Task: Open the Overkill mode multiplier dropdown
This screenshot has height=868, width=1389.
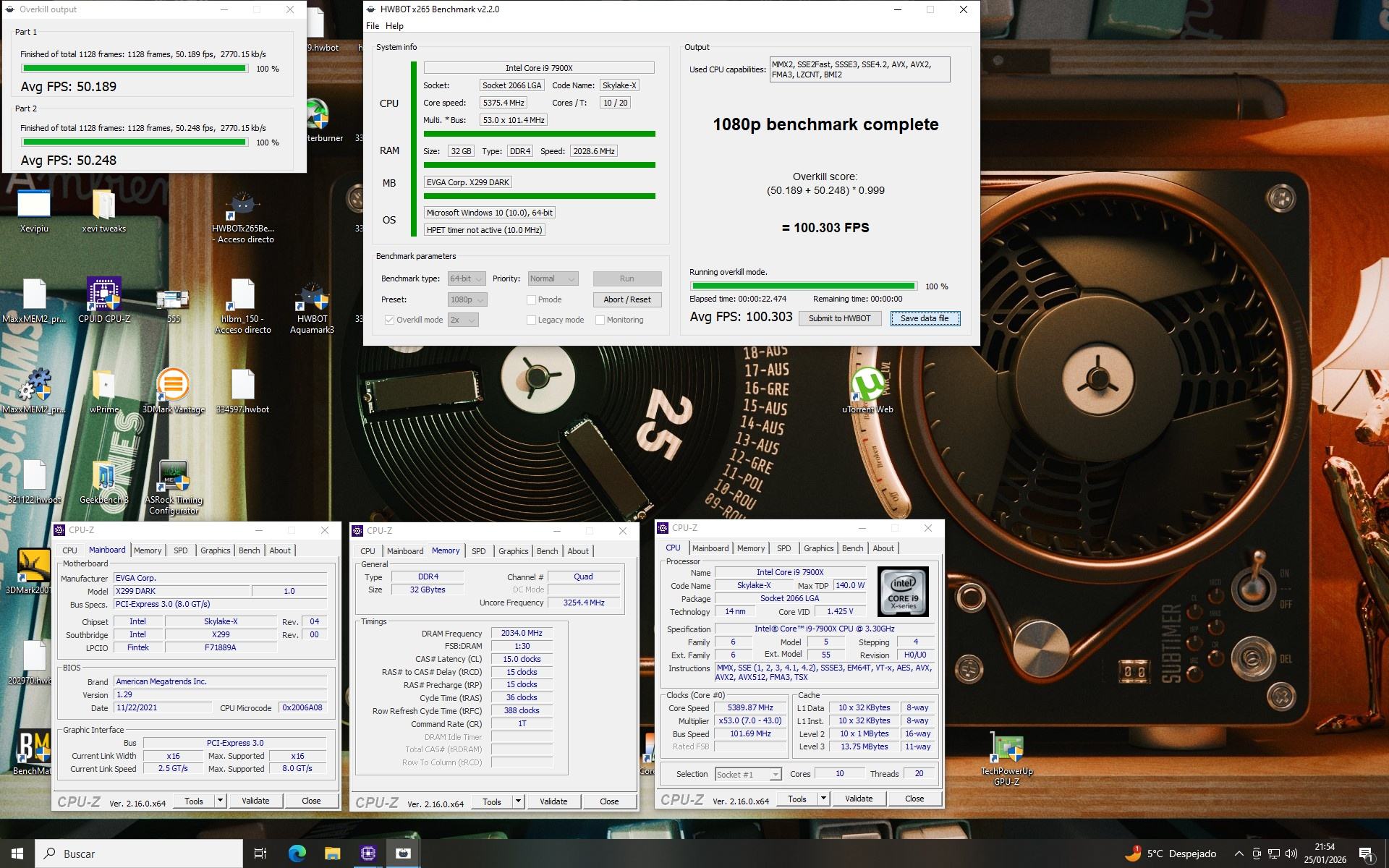Action: (x=463, y=319)
